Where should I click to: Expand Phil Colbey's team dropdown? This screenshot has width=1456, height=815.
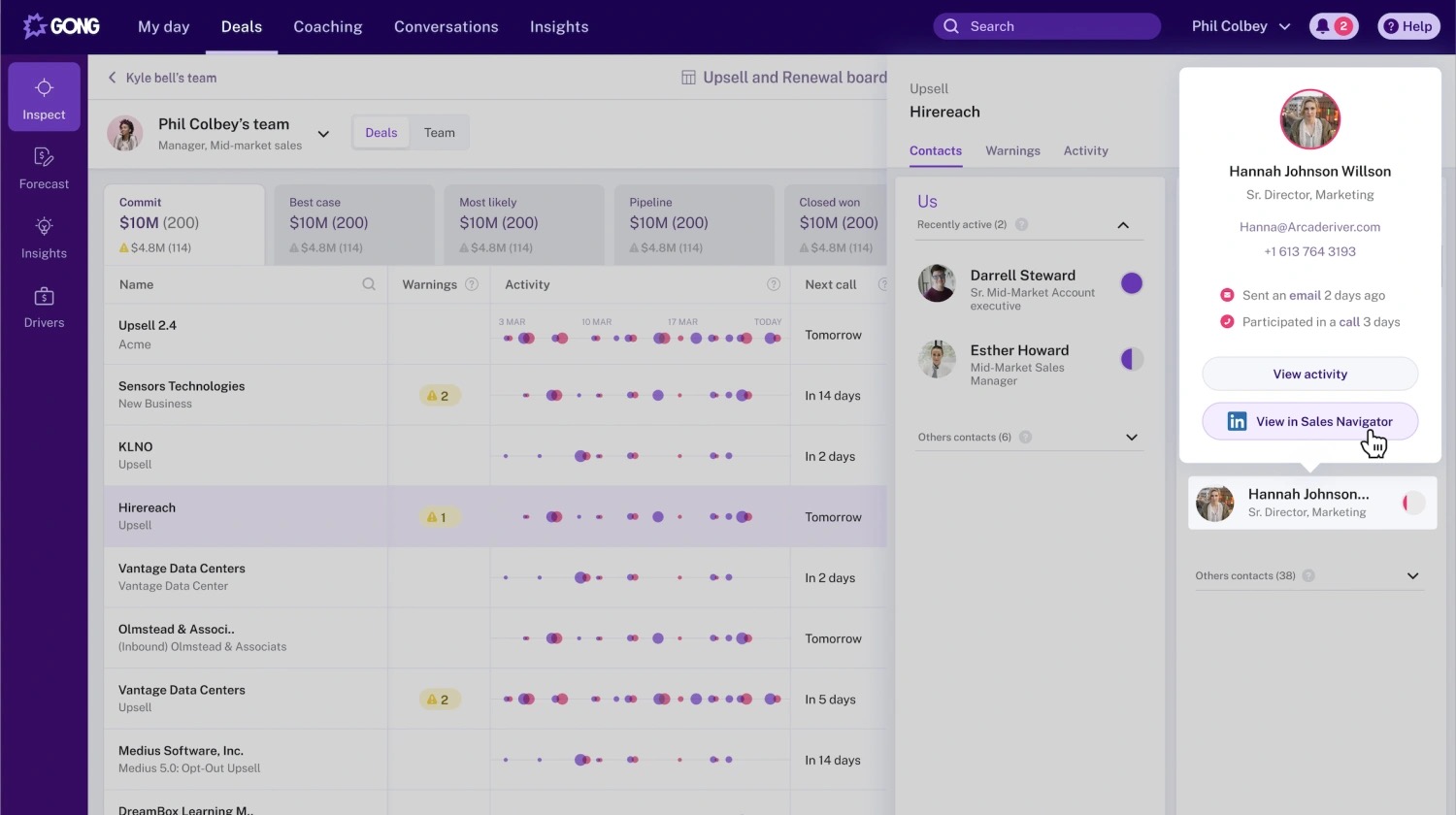point(323,134)
